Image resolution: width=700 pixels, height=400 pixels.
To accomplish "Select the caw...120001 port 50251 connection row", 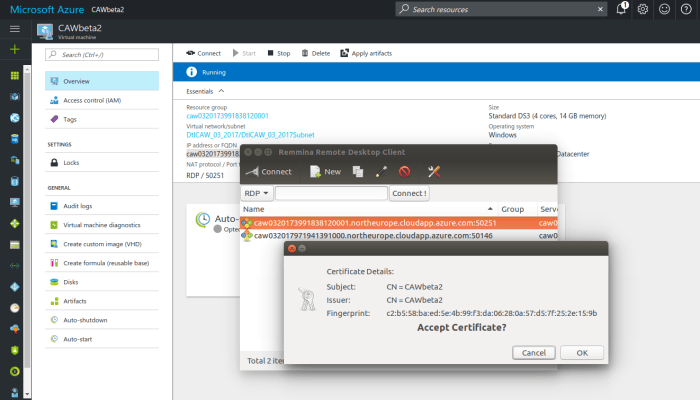I will coord(399,223).
